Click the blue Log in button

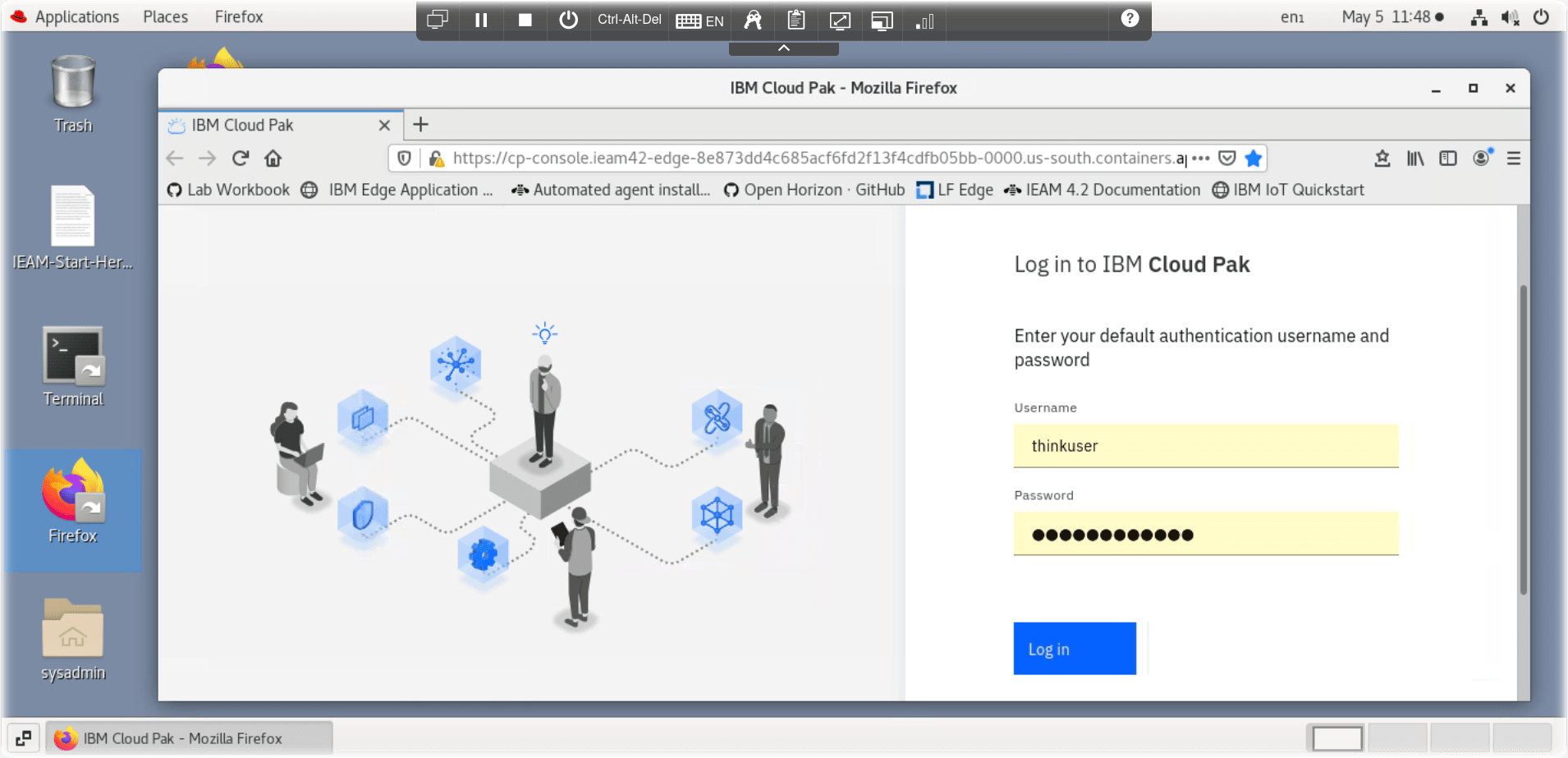pos(1075,649)
